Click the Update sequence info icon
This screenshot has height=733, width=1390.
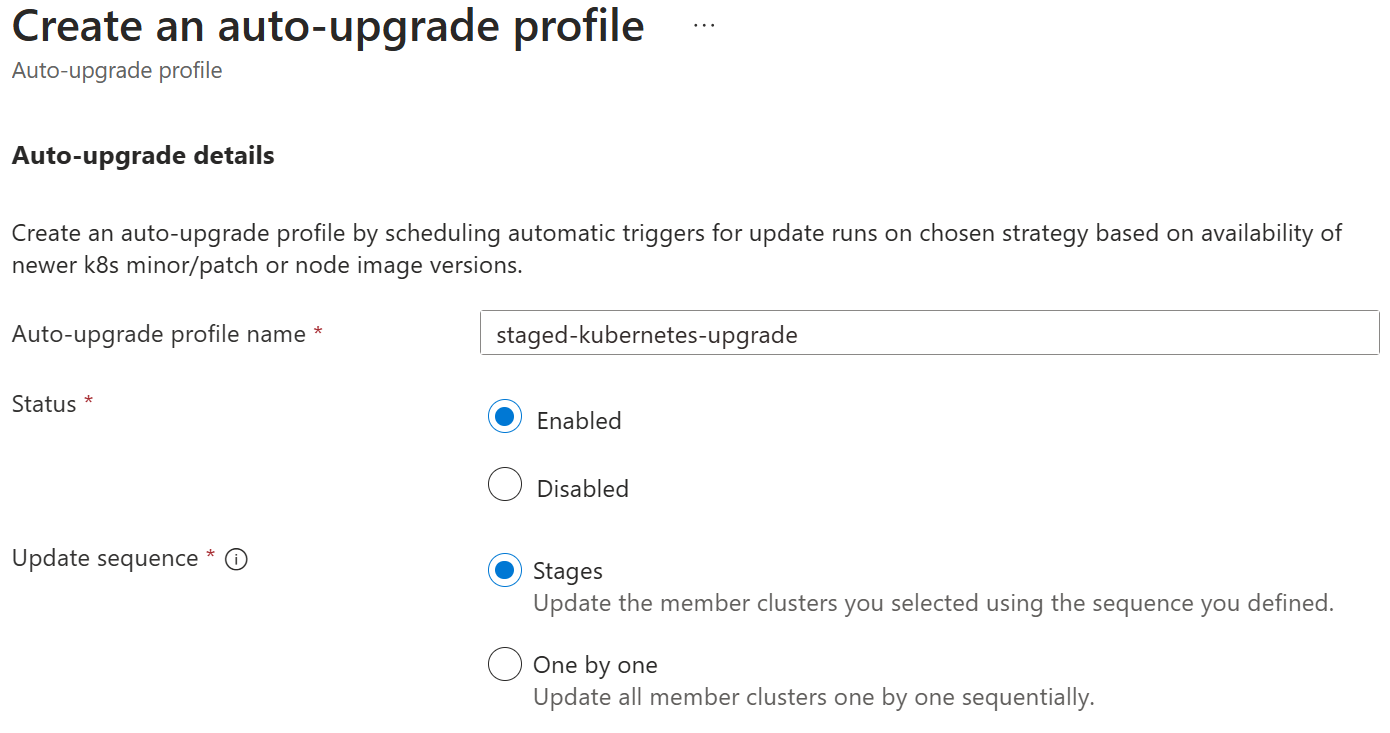point(236,560)
